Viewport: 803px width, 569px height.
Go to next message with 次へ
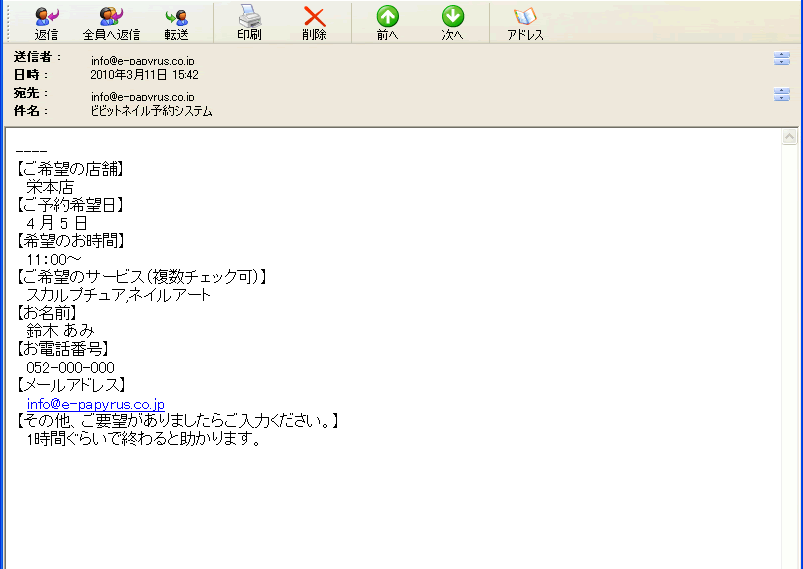[453, 23]
